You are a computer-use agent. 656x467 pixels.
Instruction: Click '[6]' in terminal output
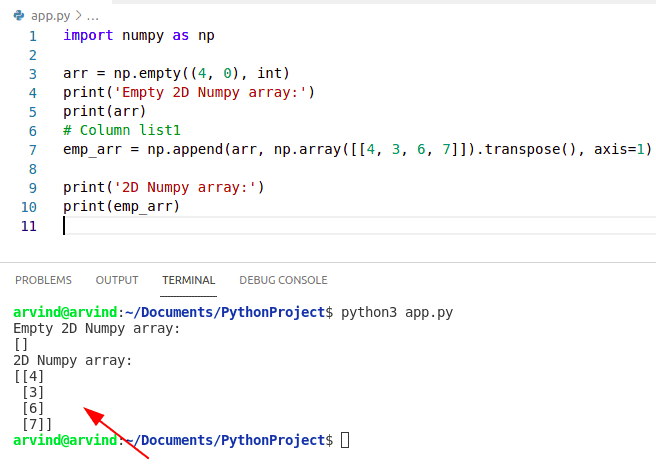pos(33,408)
